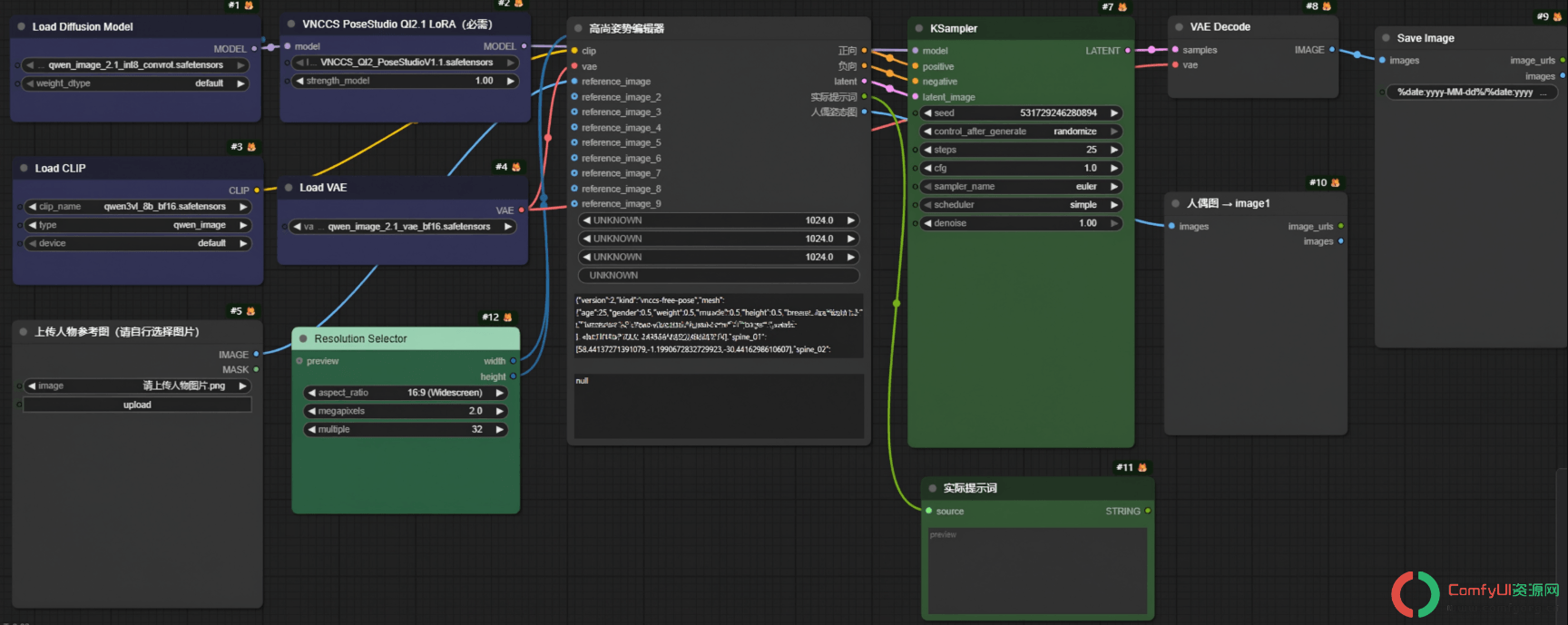Click the increment arrow on megapixels
This screenshot has height=625, width=1568.
pyautogui.click(x=499, y=411)
